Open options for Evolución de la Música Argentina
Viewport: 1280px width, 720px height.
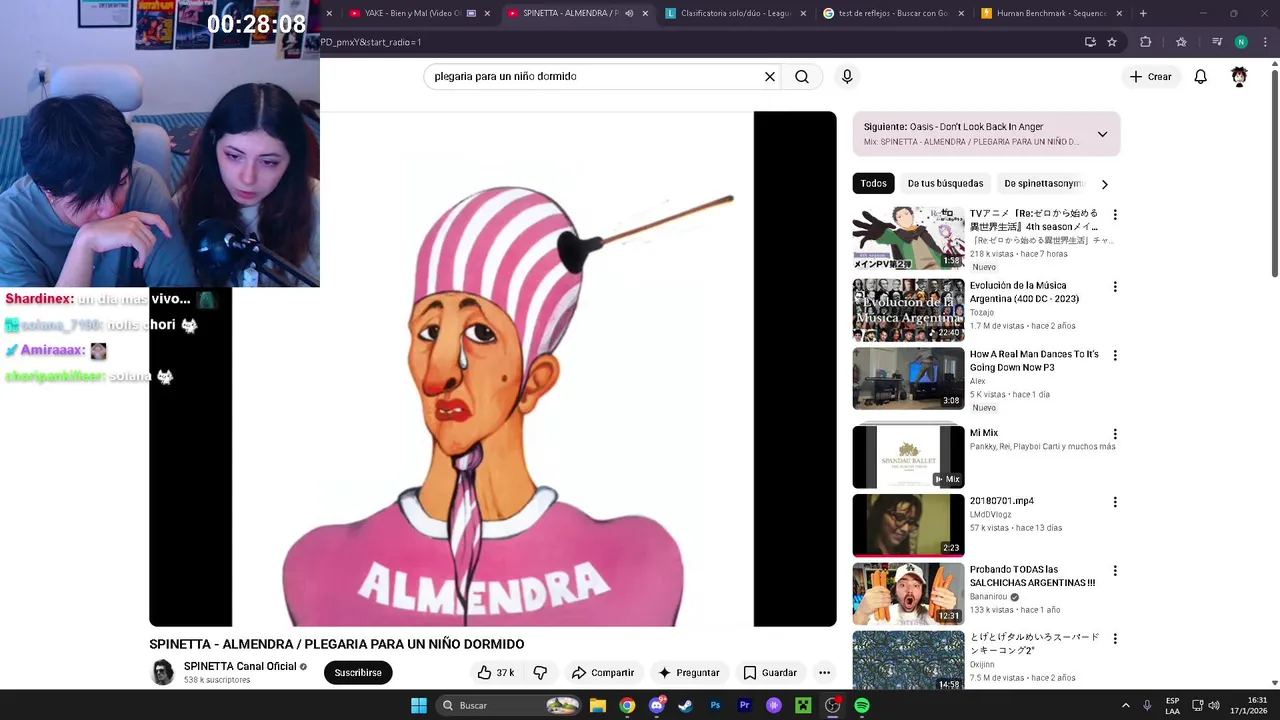[x=1115, y=287]
